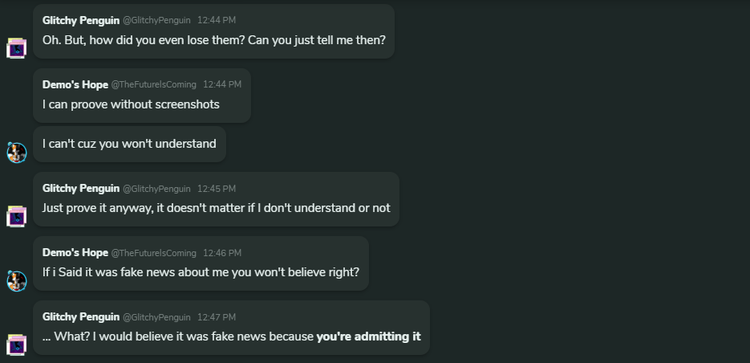
Task: Select message "Just prove it anyway" bubble
Action: click(216, 199)
